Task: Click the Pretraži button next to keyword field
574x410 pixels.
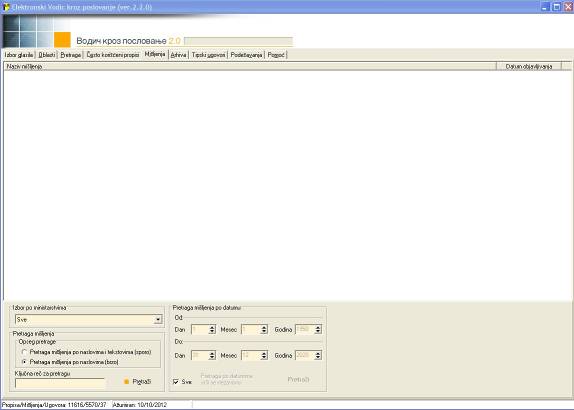Action: coord(142,381)
